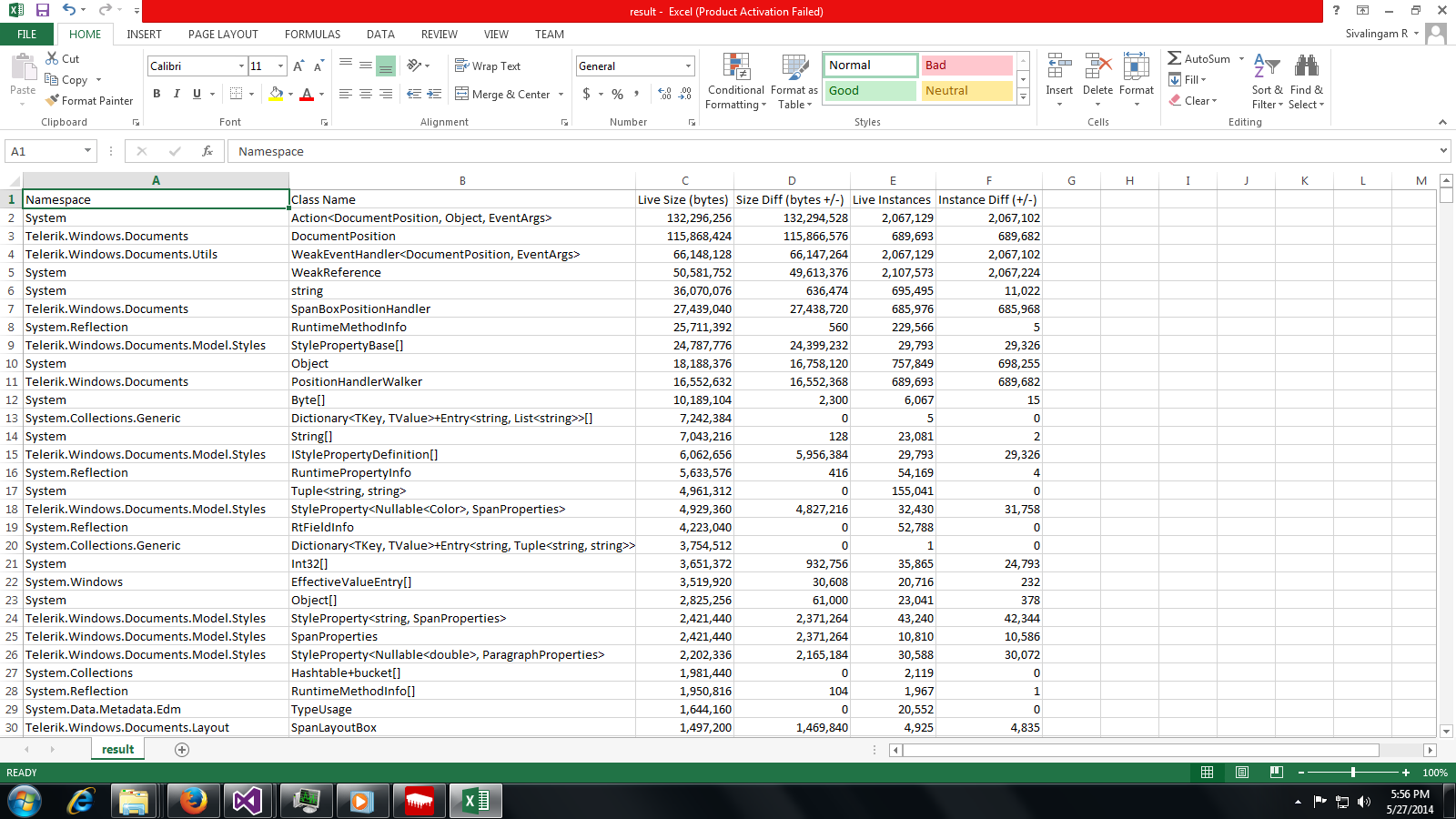
Task: Open the font name Calibri dropdown
Action: [x=241, y=66]
